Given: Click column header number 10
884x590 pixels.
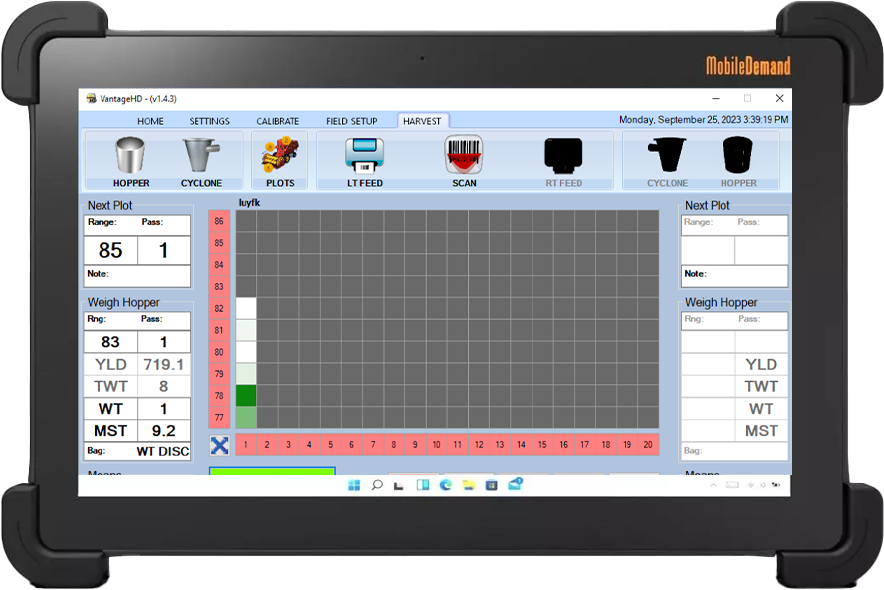Looking at the screenshot, I should pyautogui.click(x=435, y=445).
